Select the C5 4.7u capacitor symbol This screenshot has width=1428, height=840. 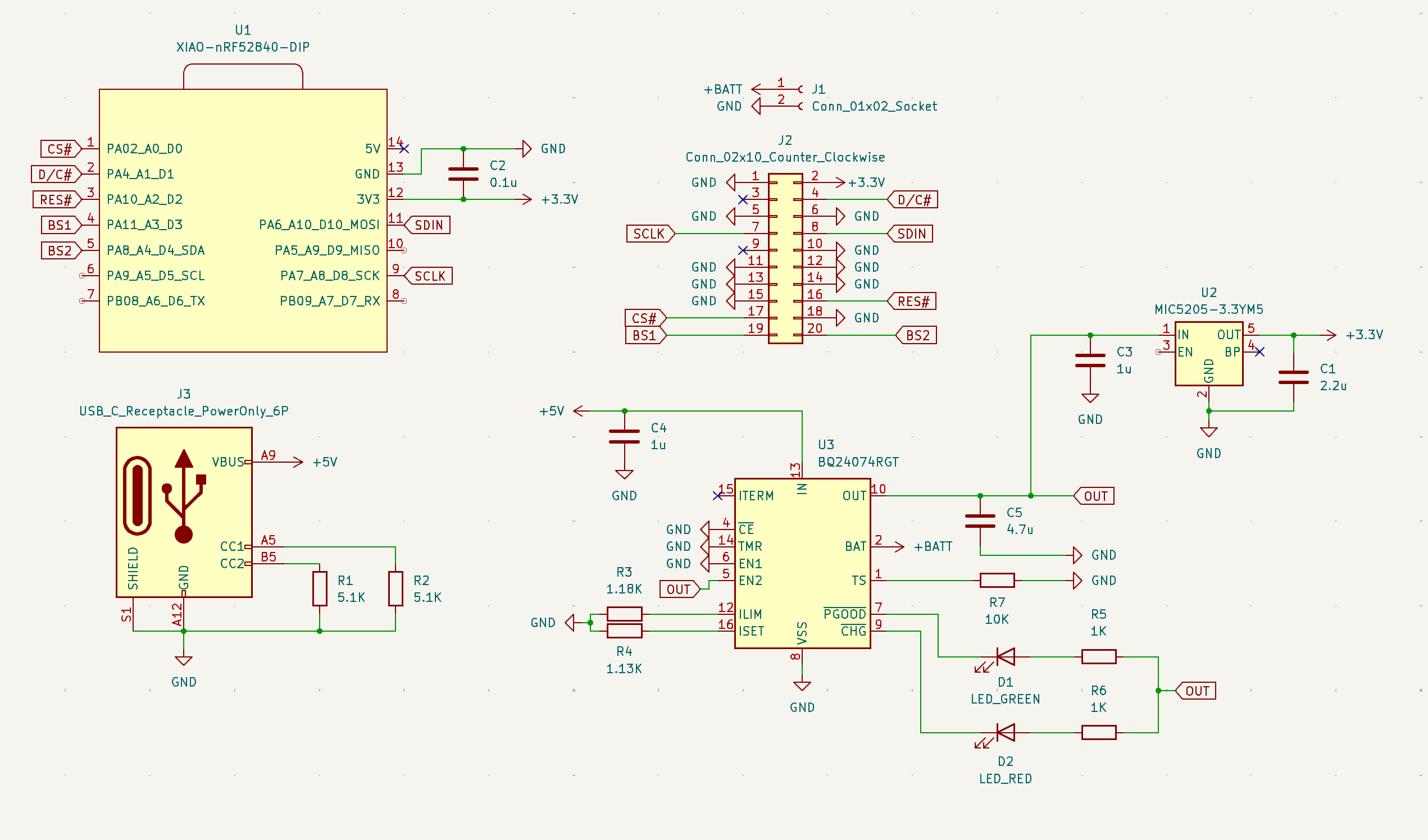point(980,521)
